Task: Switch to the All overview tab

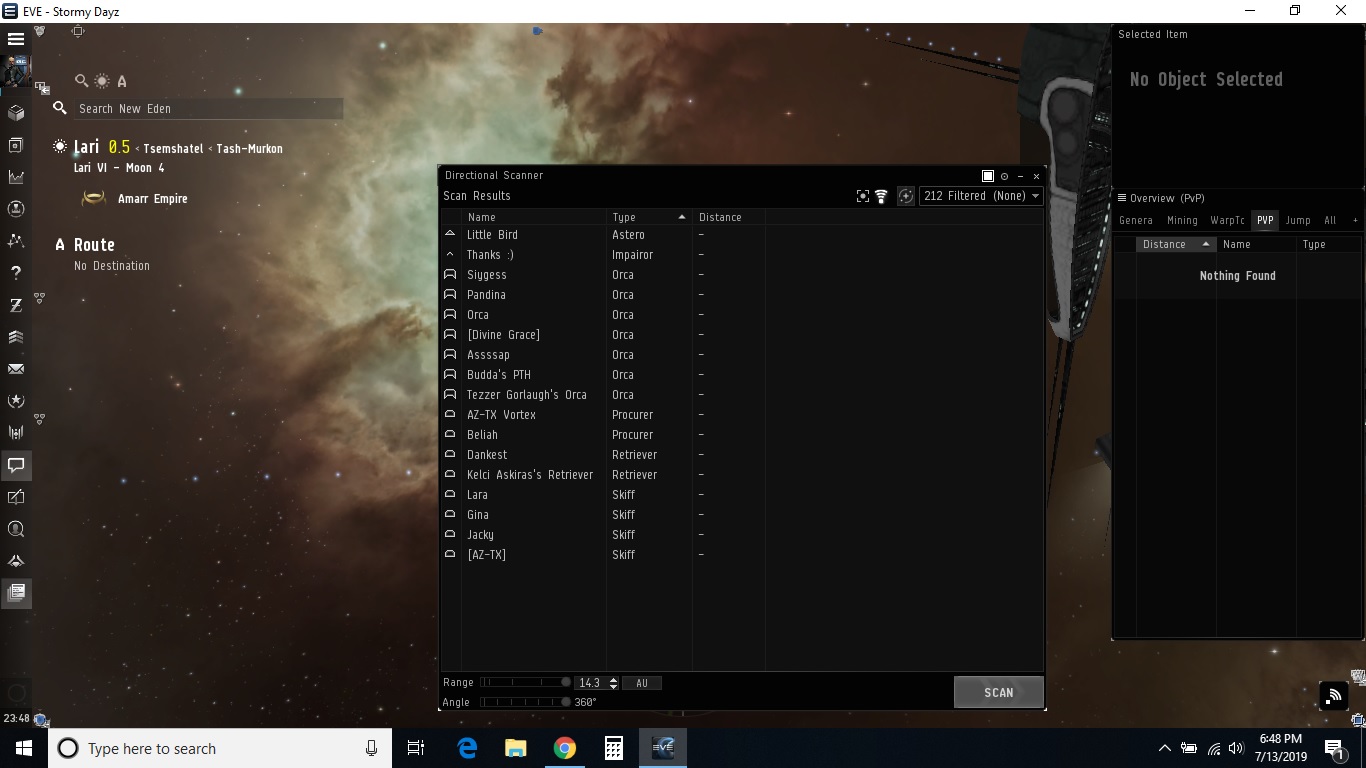Action: [1329, 220]
